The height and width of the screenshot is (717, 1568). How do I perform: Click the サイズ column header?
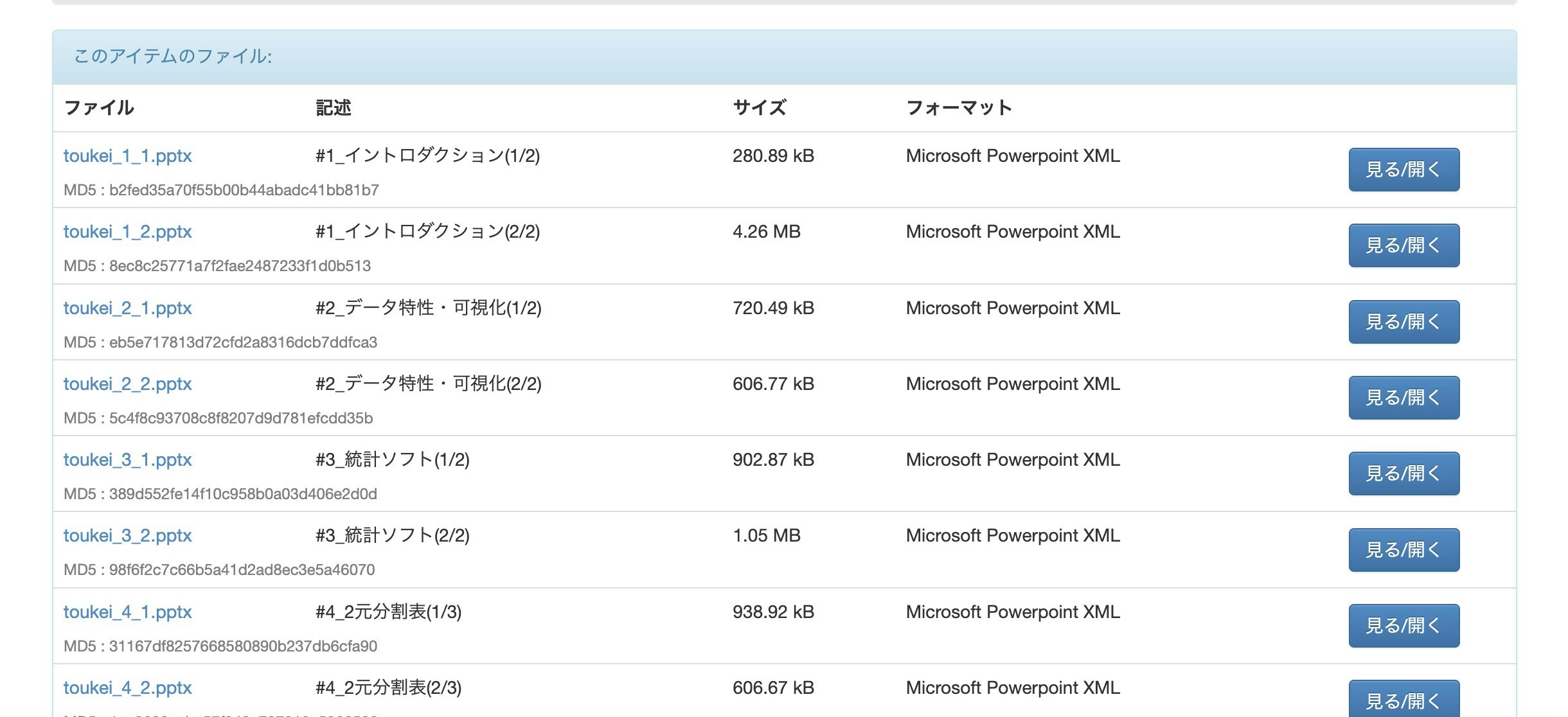click(760, 108)
